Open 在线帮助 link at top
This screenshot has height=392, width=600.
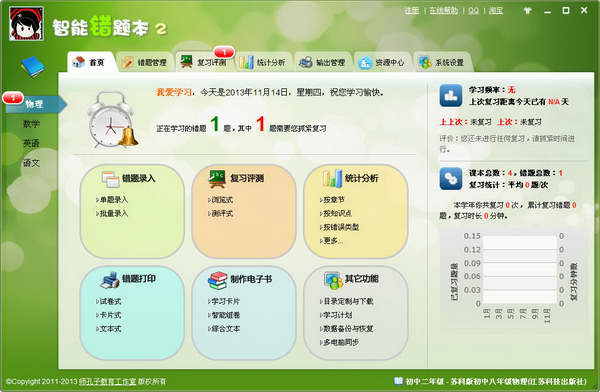[x=443, y=11]
